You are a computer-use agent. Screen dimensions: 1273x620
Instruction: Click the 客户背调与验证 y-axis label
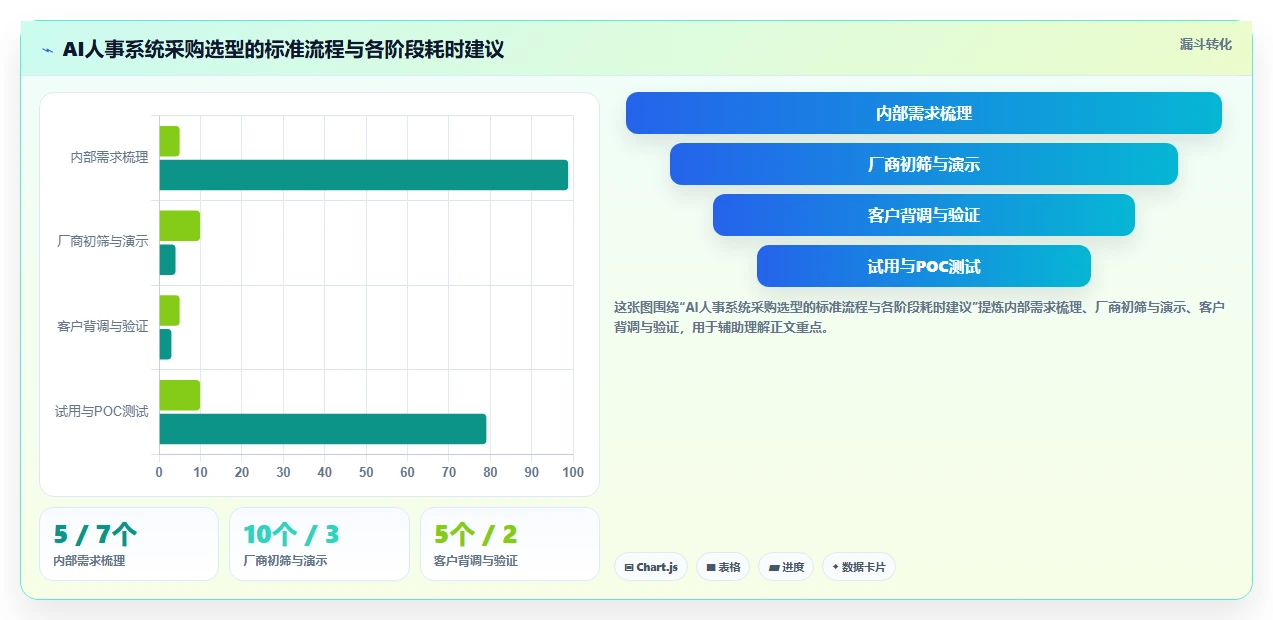tap(103, 327)
